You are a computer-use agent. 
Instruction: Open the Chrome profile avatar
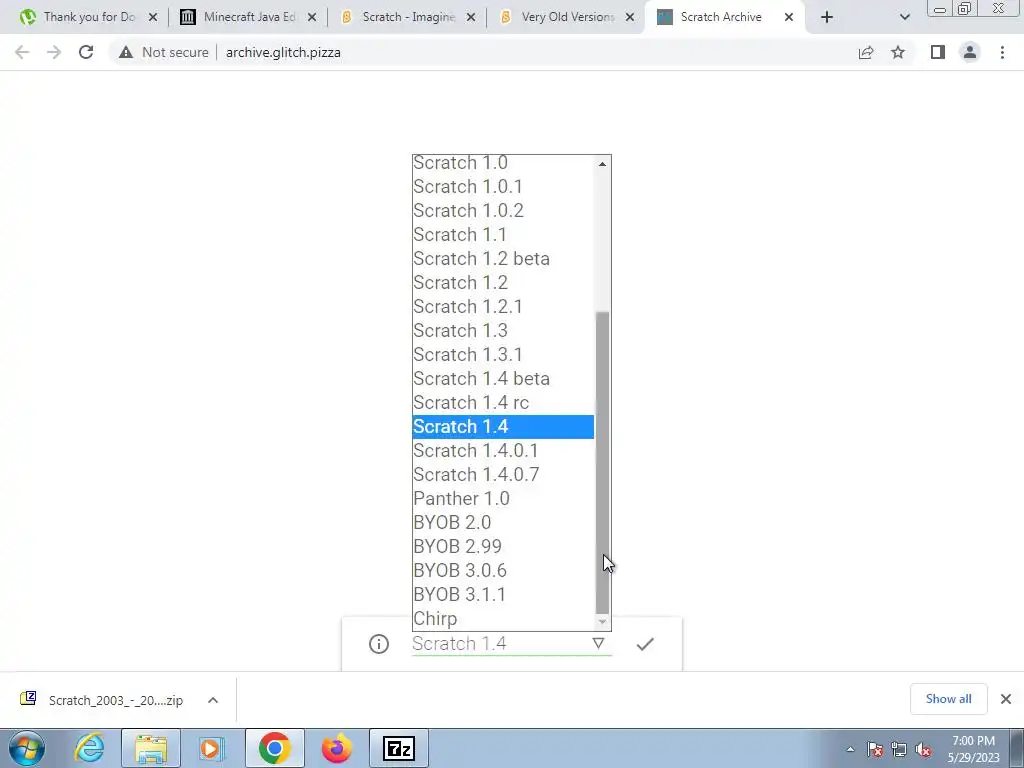970,52
